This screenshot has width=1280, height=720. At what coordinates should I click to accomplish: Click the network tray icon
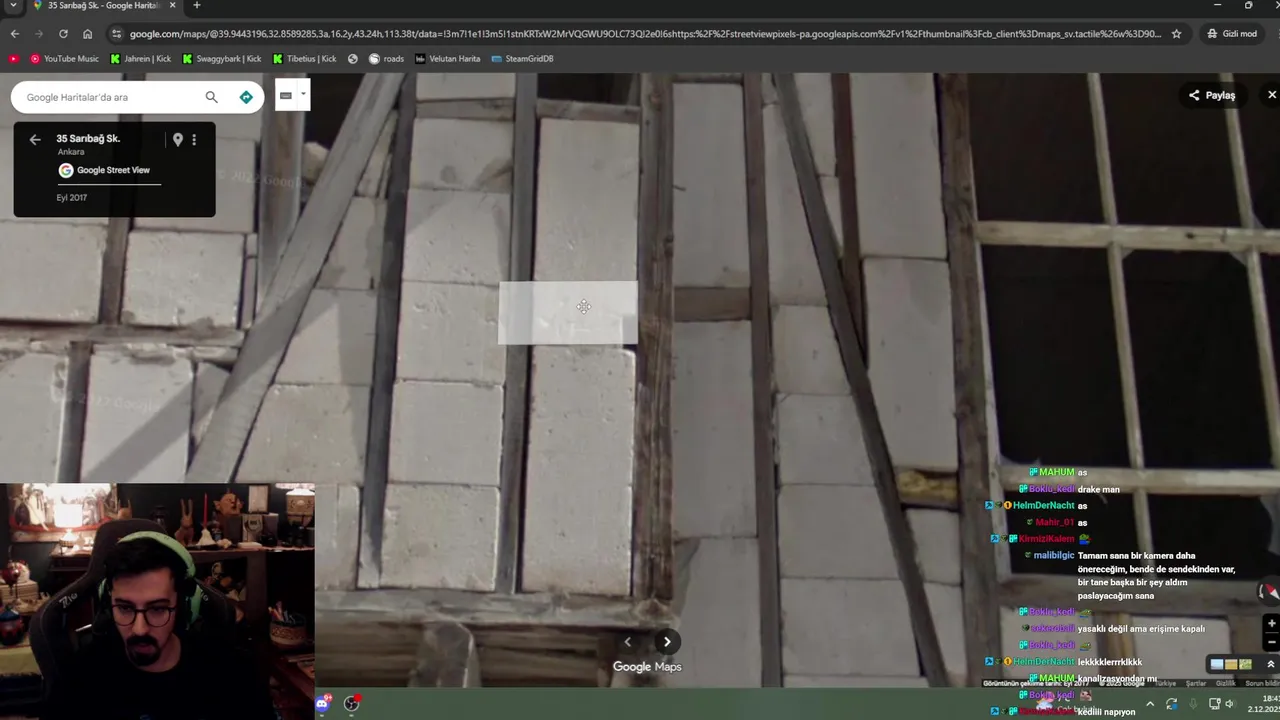(x=1215, y=704)
